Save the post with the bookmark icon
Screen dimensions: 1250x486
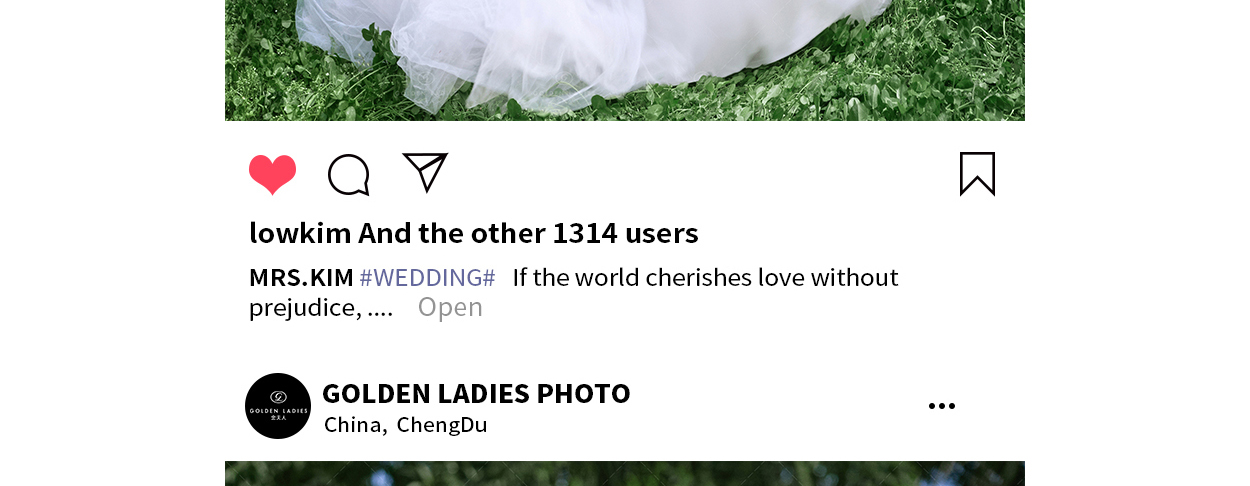coord(977,174)
